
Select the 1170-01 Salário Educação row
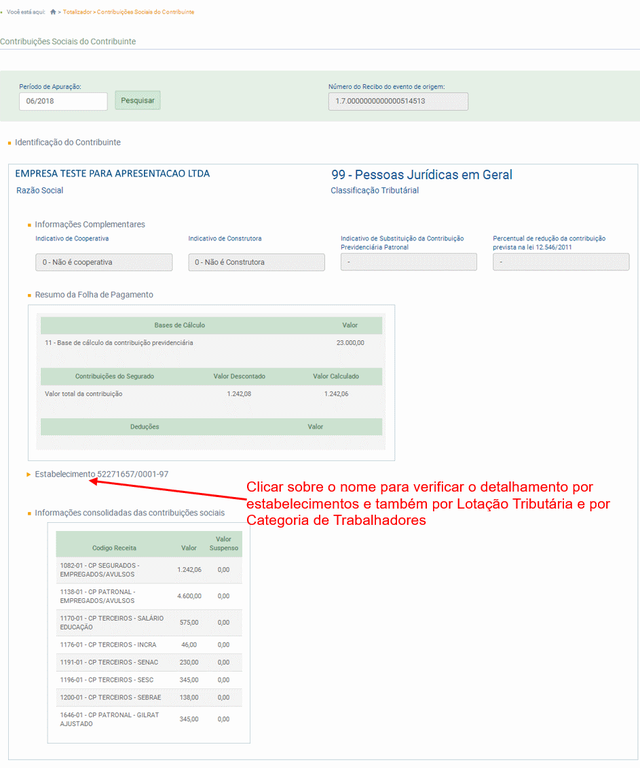147,623
